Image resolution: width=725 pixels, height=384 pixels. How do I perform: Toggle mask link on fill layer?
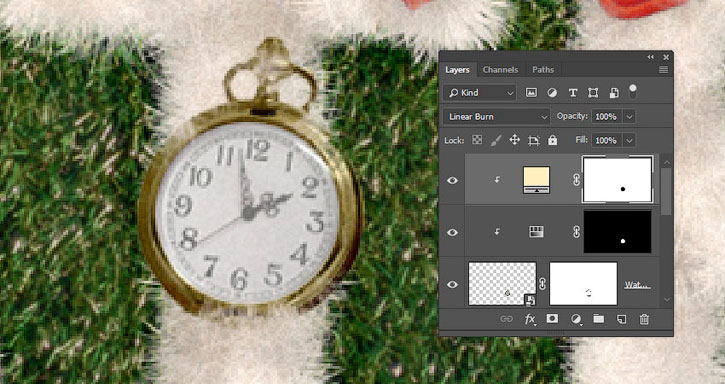coord(577,180)
